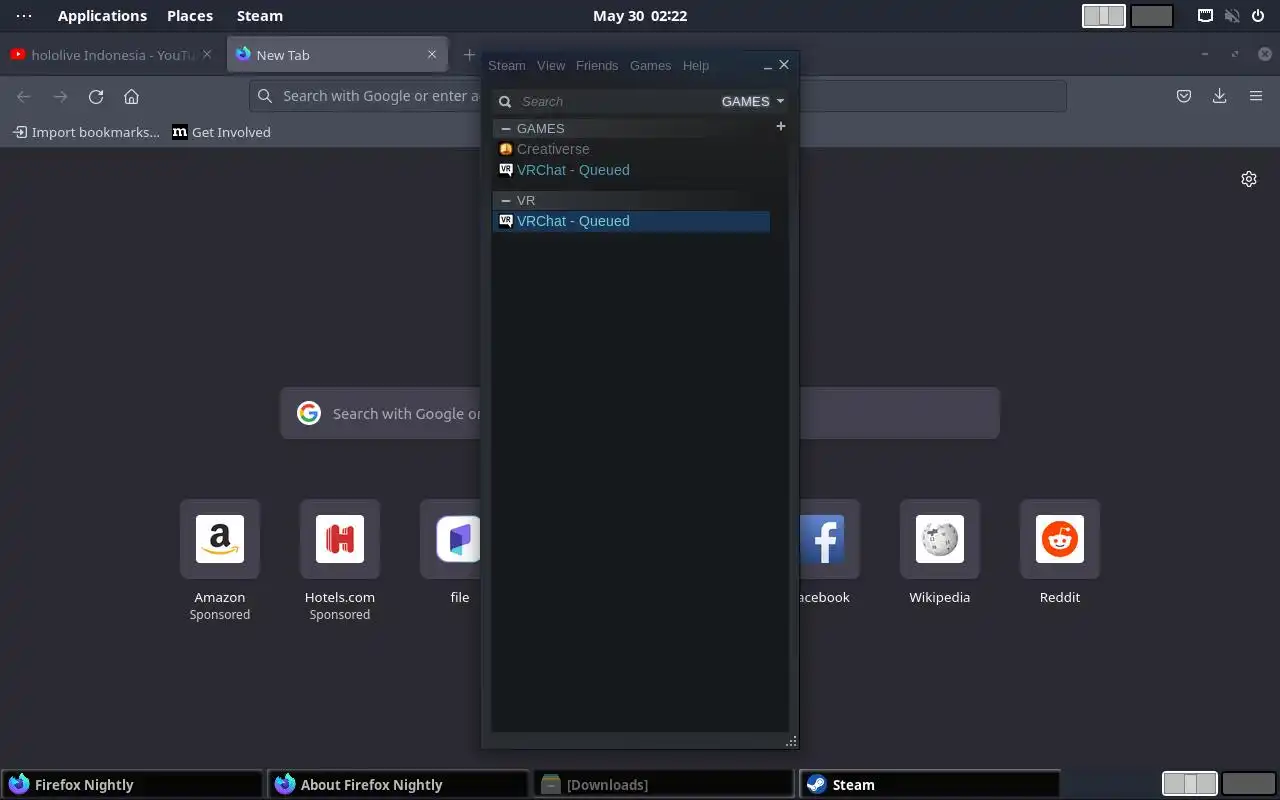The height and width of the screenshot is (800, 1280).
Task: Minimize the Steam window
Action: (767, 66)
